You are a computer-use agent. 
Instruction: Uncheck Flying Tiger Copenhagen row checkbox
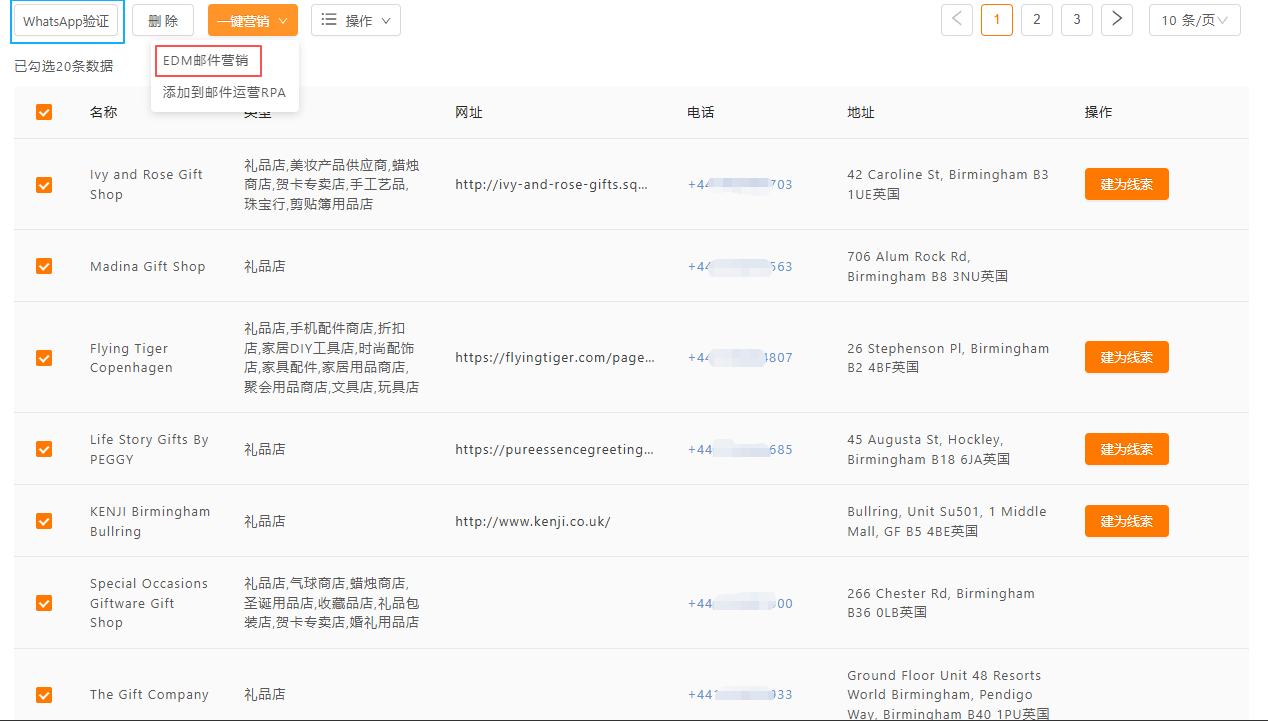pos(44,357)
